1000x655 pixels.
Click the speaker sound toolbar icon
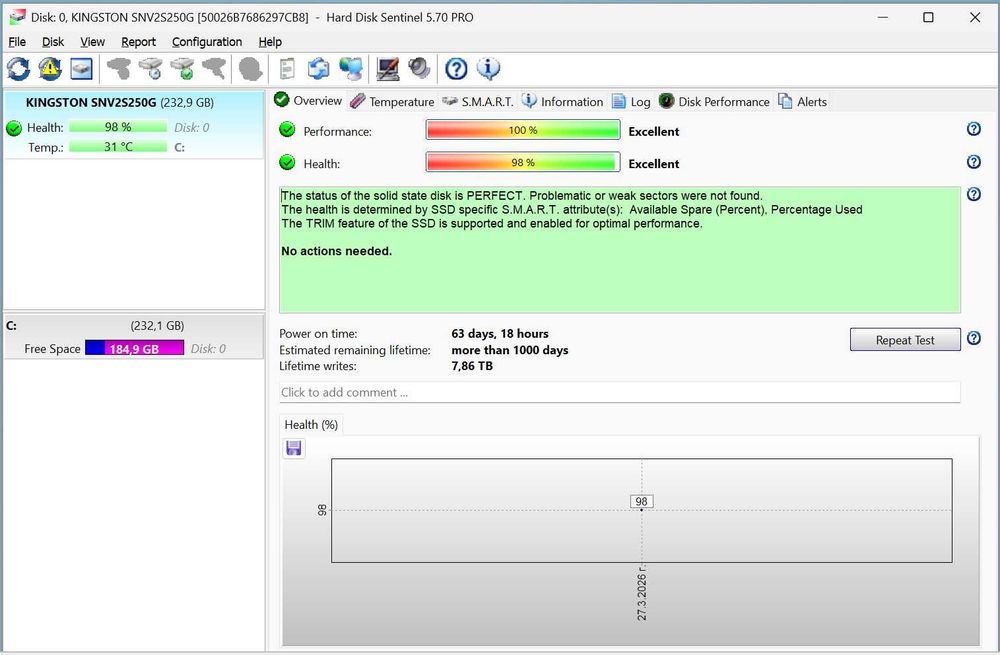419,69
